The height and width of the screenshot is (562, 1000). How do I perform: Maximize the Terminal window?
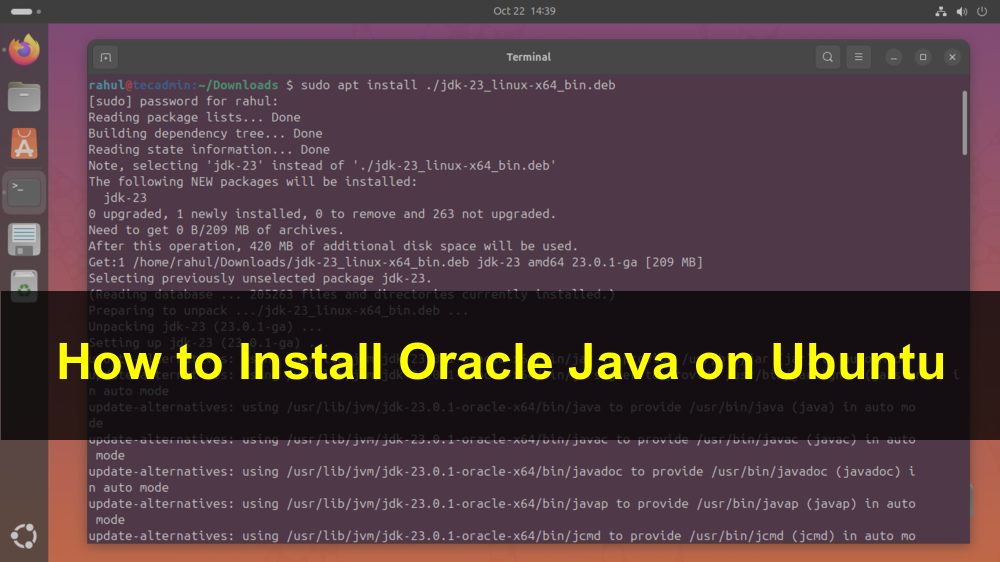click(x=923, y=57)
